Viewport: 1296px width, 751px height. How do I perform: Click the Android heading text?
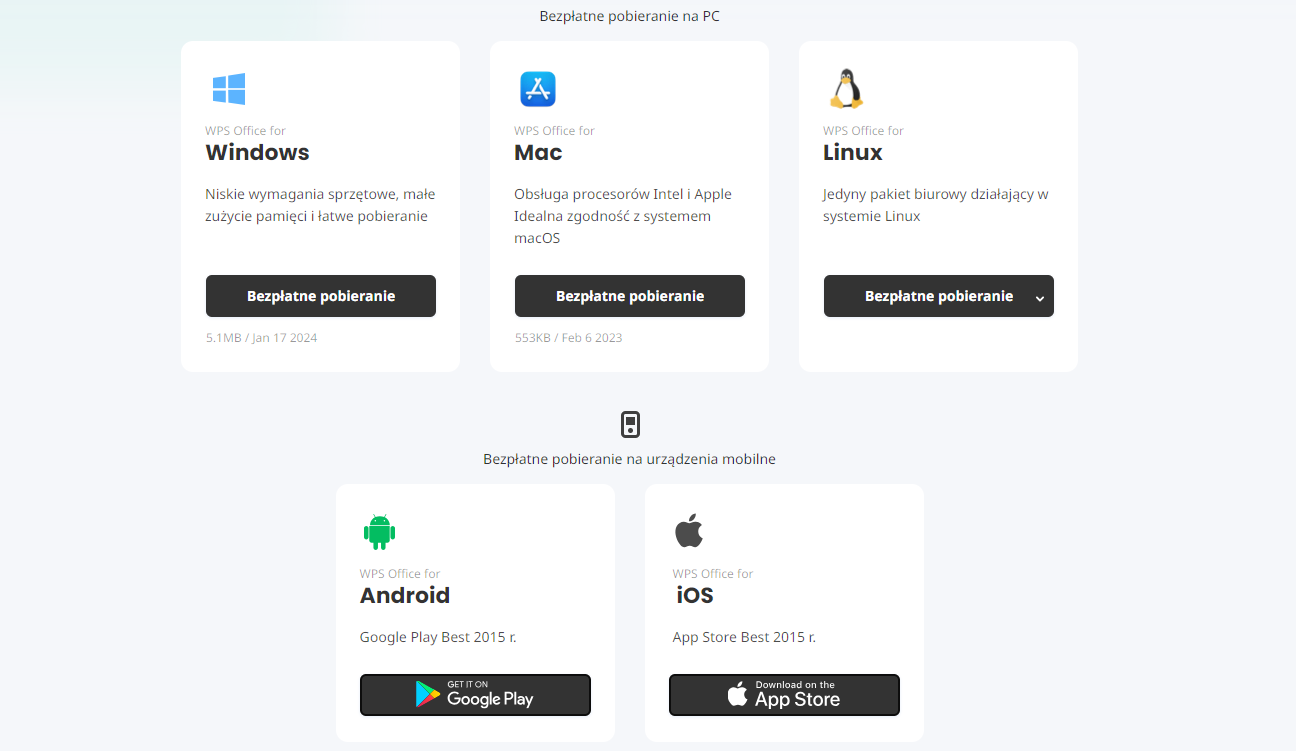pos(405,596)
